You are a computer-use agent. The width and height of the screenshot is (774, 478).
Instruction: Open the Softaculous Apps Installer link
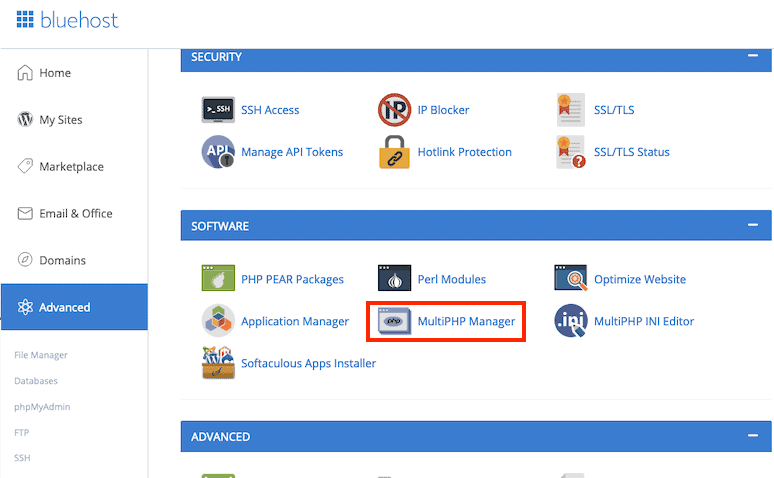(309, 363)
